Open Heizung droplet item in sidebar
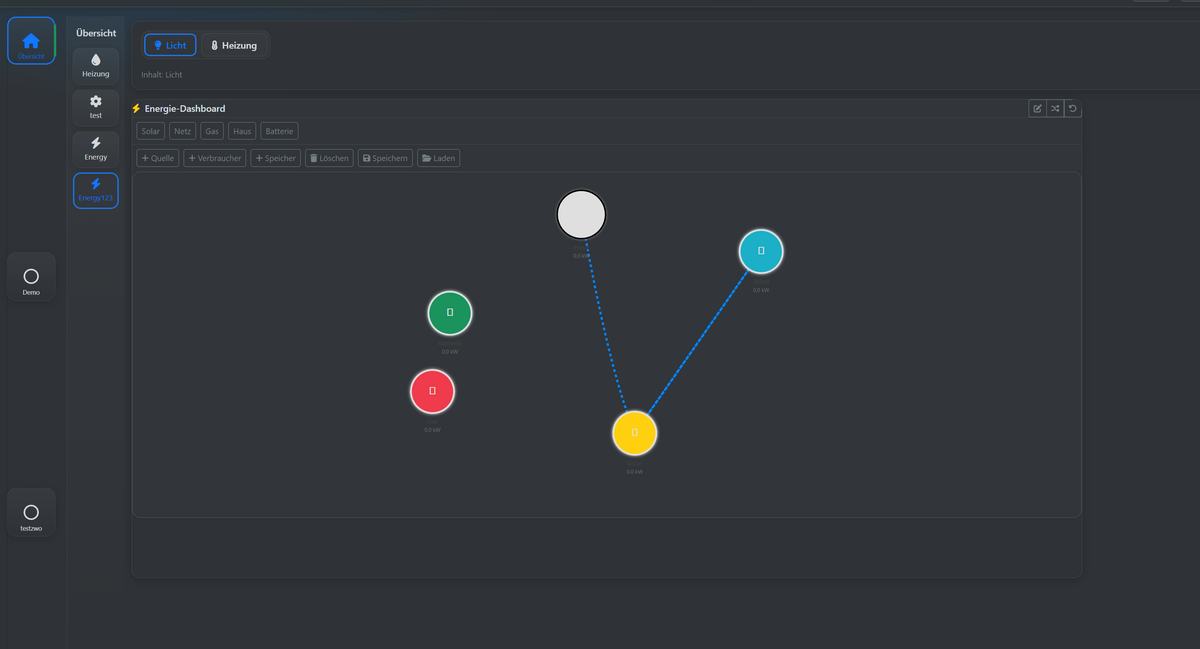The width and height of the screenshot is (1200, 649). click(x=95, y=66)
